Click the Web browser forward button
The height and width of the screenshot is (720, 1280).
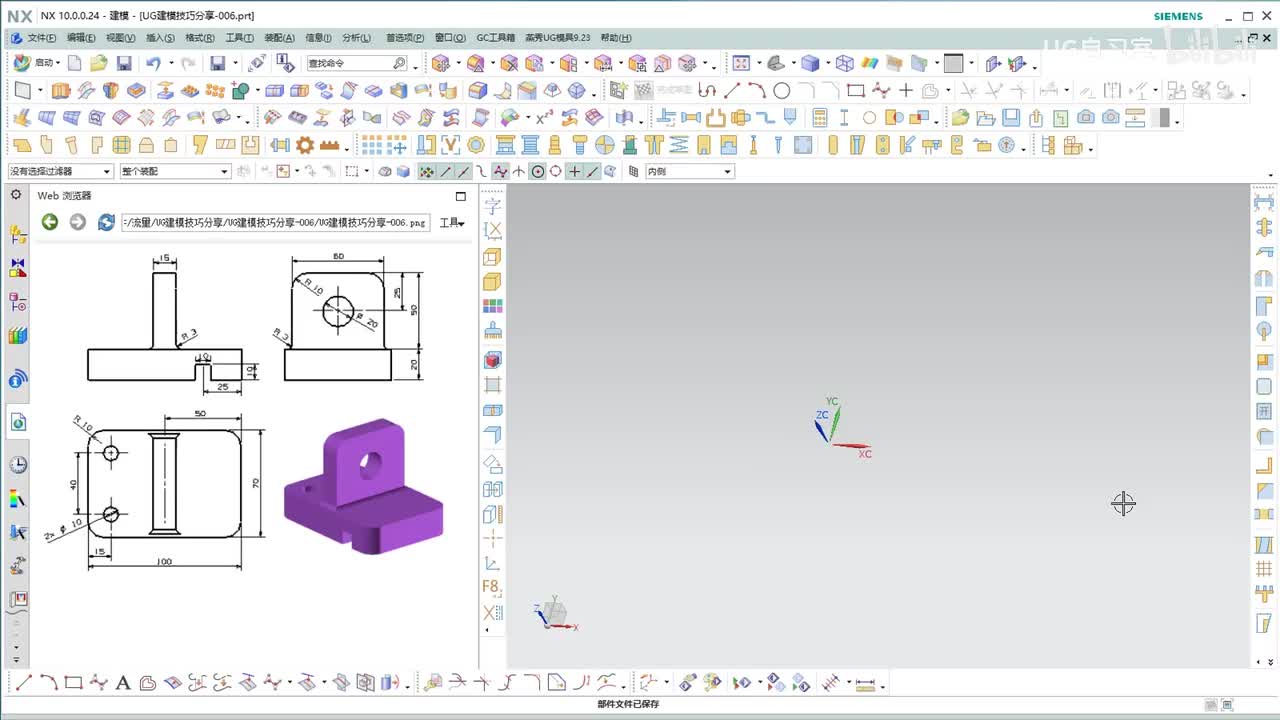77,222
